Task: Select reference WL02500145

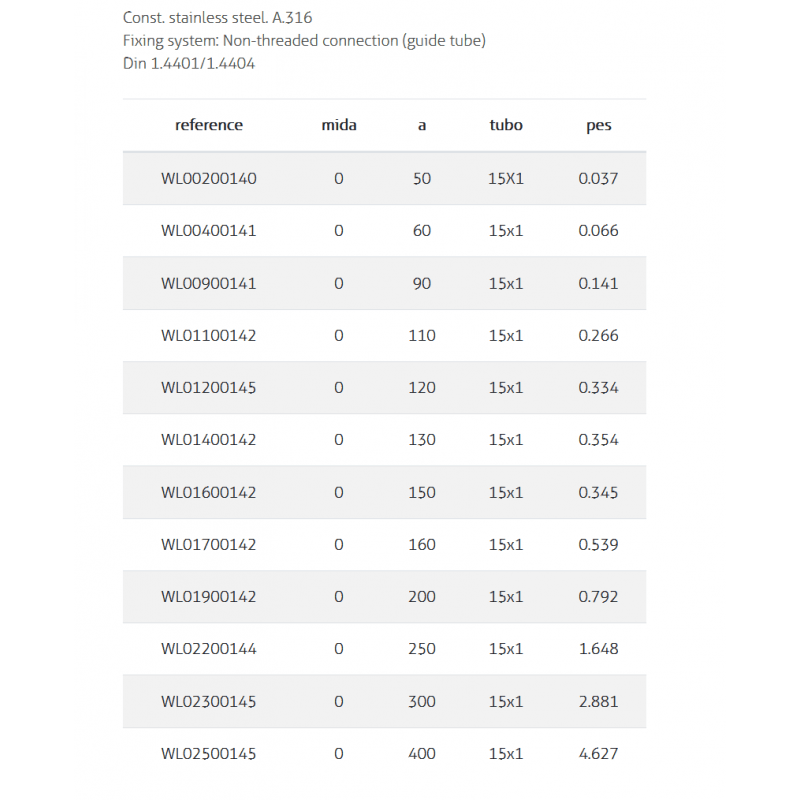Action: (x=209, y=754)
